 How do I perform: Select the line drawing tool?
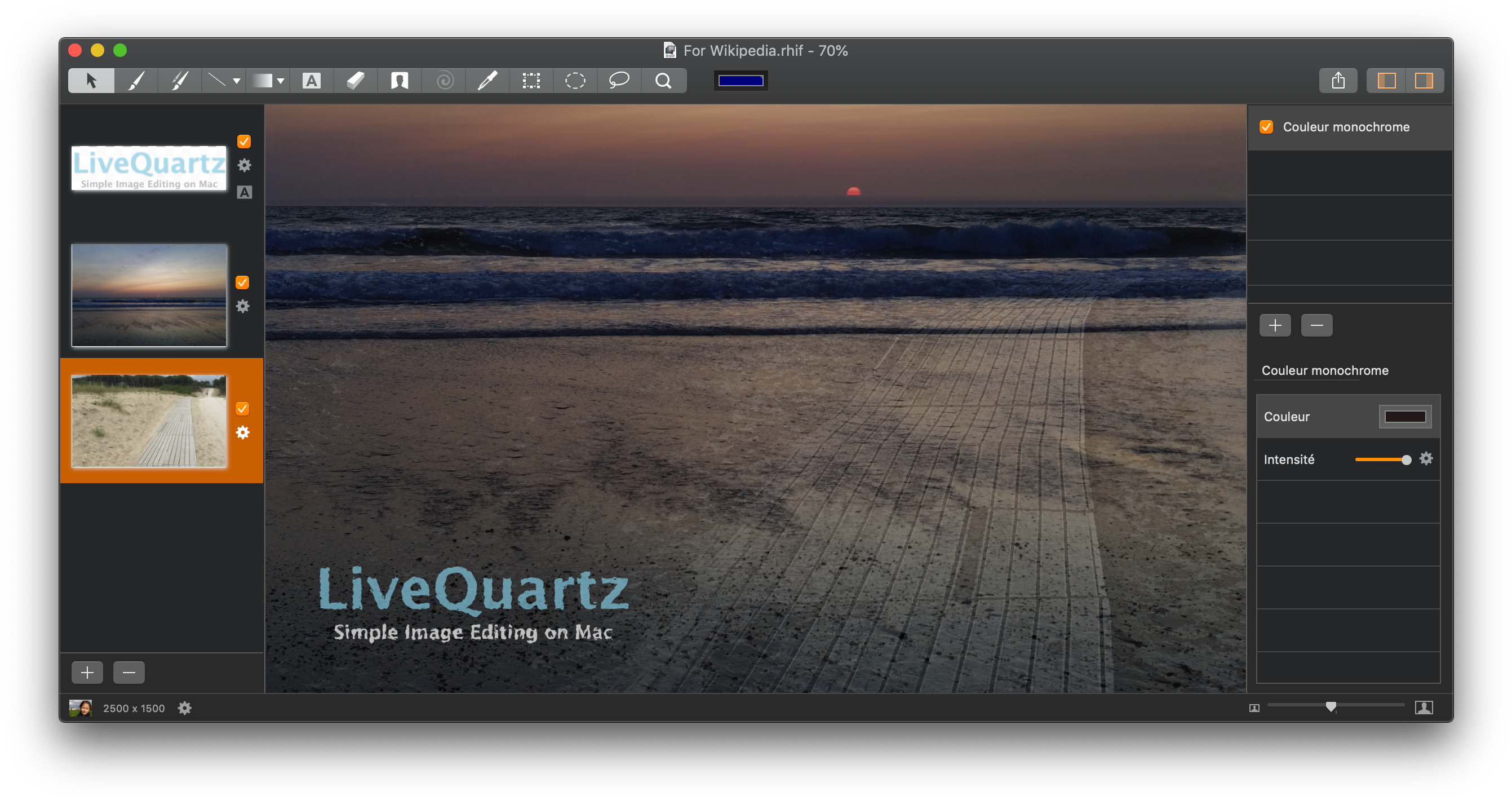[216, 81]
